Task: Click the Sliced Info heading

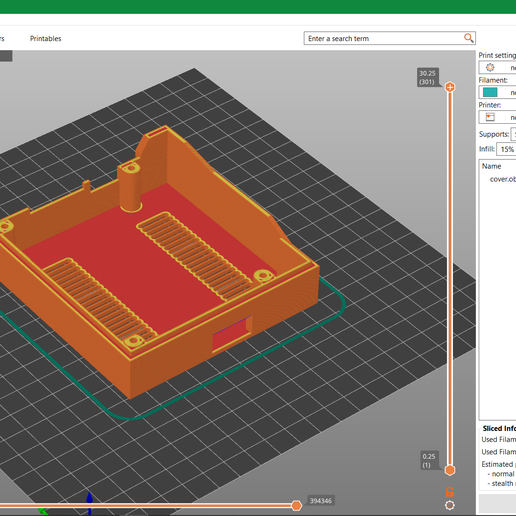Action: (x=499, y=429)
